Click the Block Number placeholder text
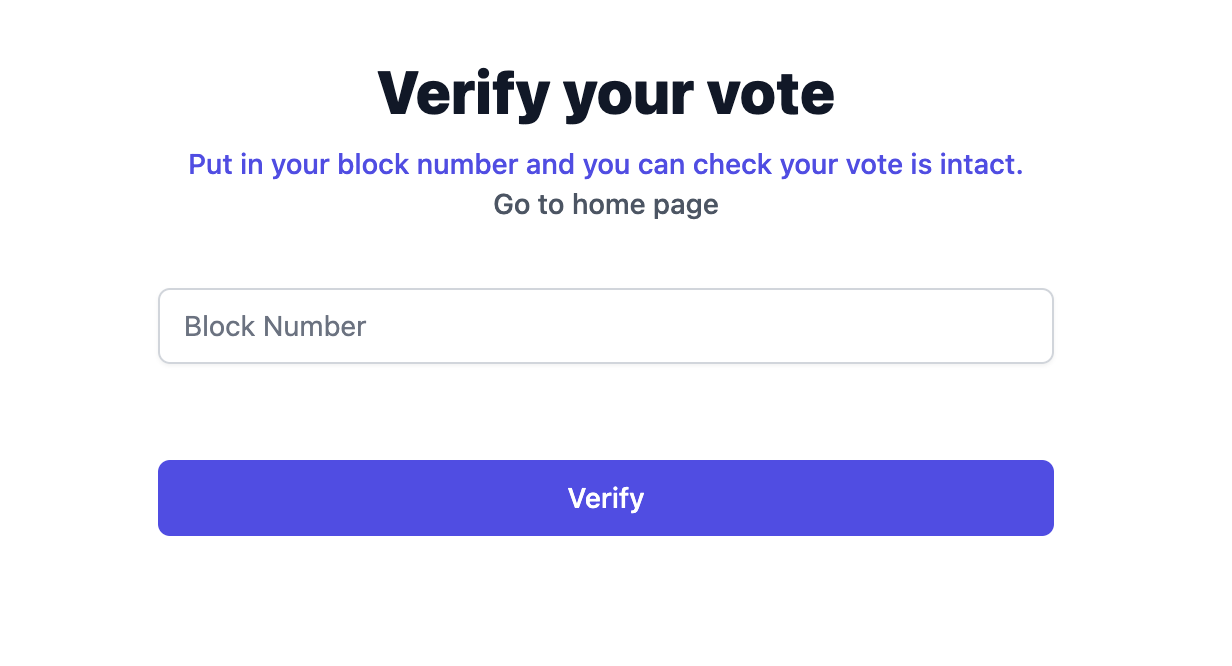The width and height of the screenshot is (1232, 666). tap(275, 326)
